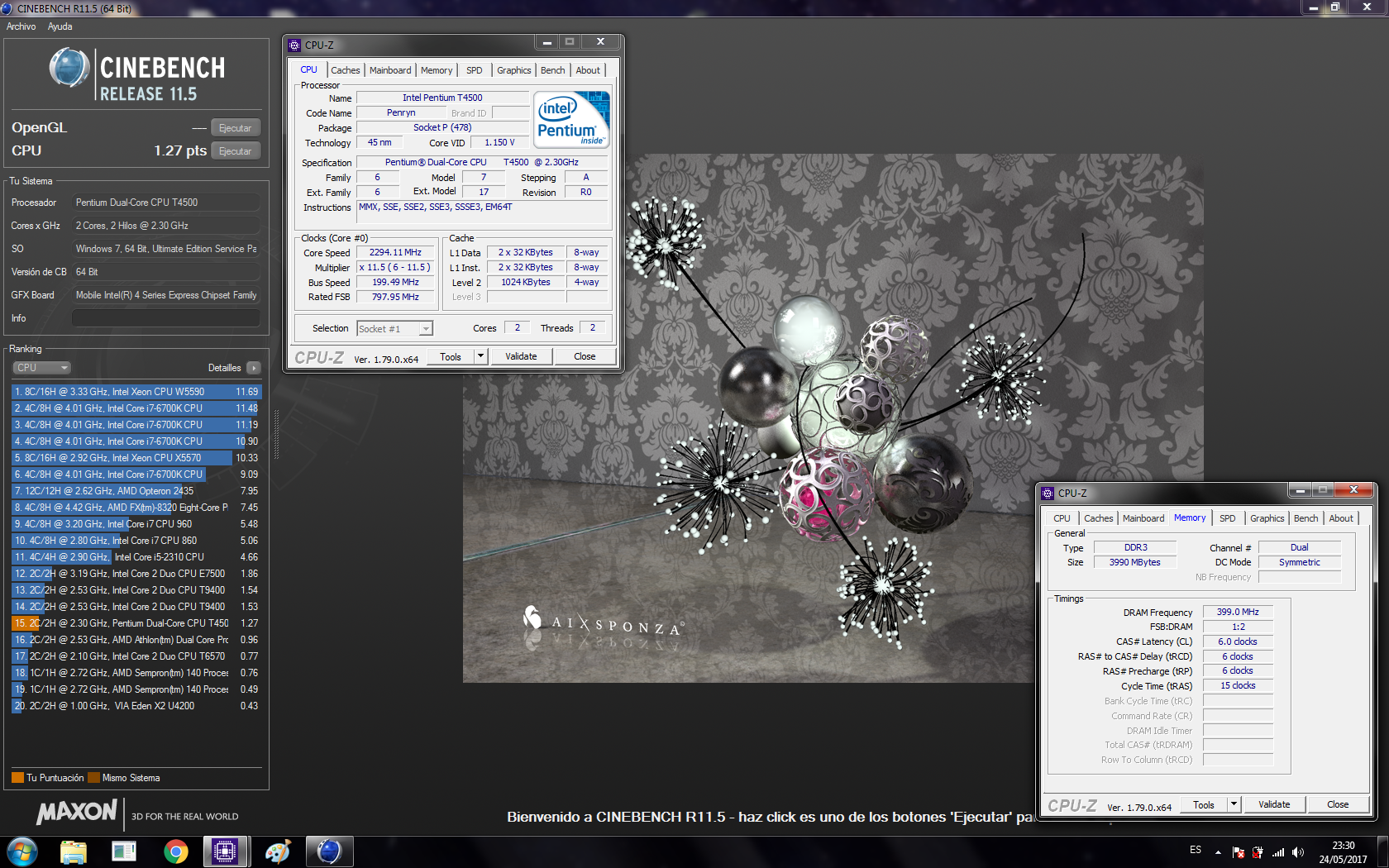This screenshot has height=868, width=1389.
Task: Switch to Memory tab in top CPU-Z window
Action: pyautogui.click(x=437, y=70)
